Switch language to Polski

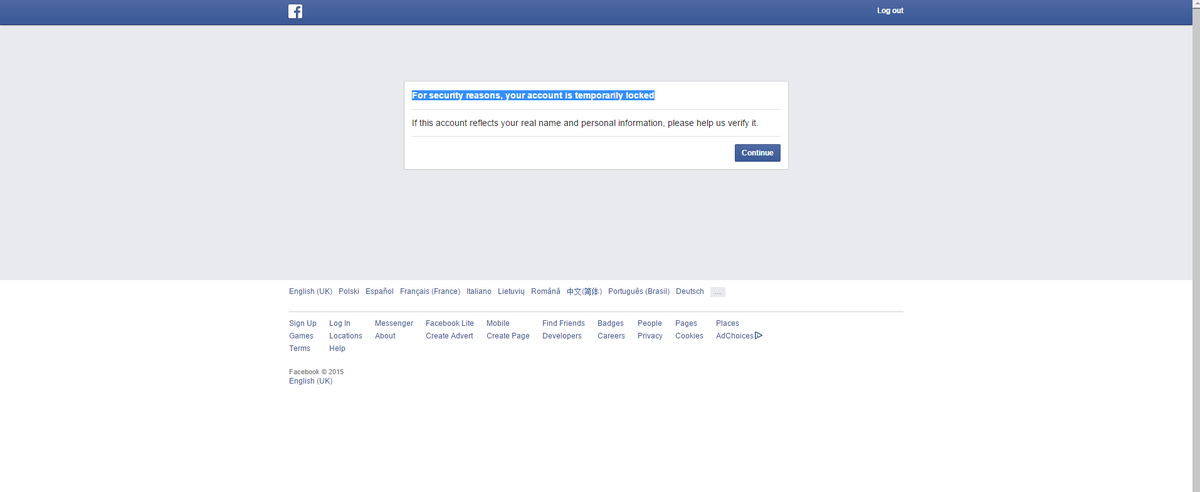pyautogui.click(x=349, y=292)
